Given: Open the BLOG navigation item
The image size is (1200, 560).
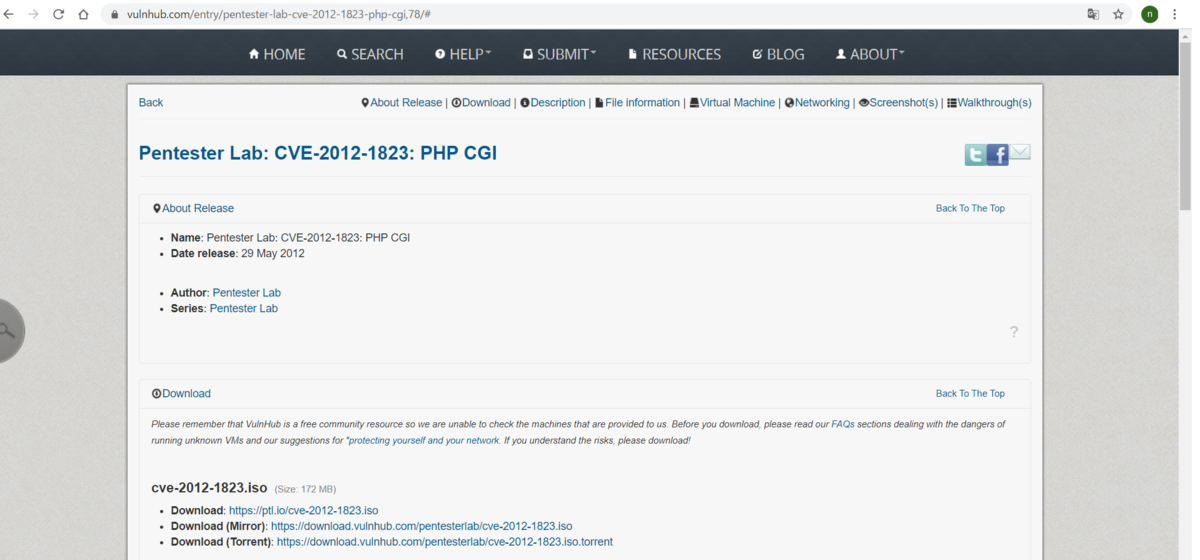Looking at the screenshot, I should coord(778,54).
